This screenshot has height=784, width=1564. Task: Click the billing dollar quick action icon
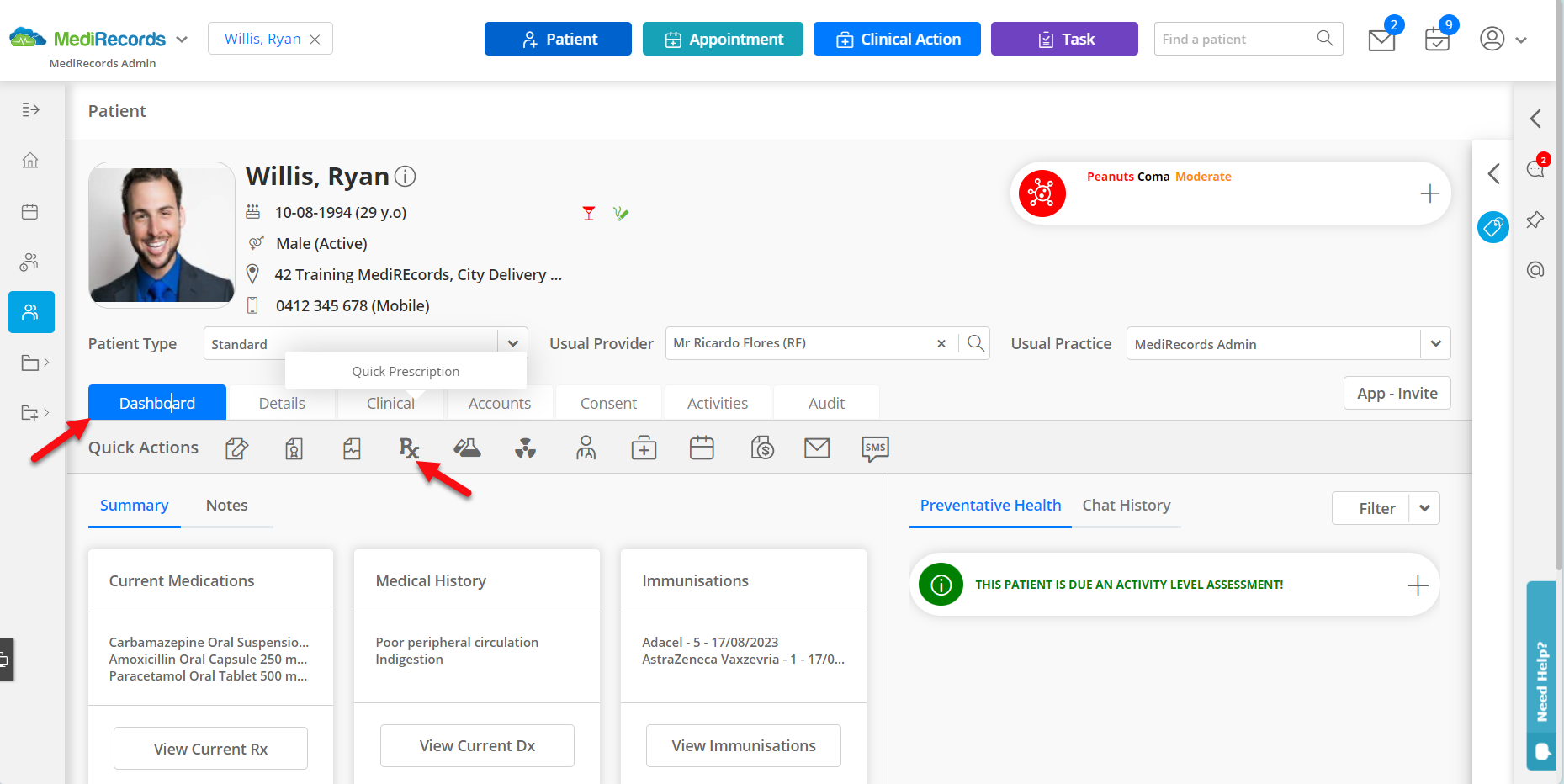click(762, 448)
